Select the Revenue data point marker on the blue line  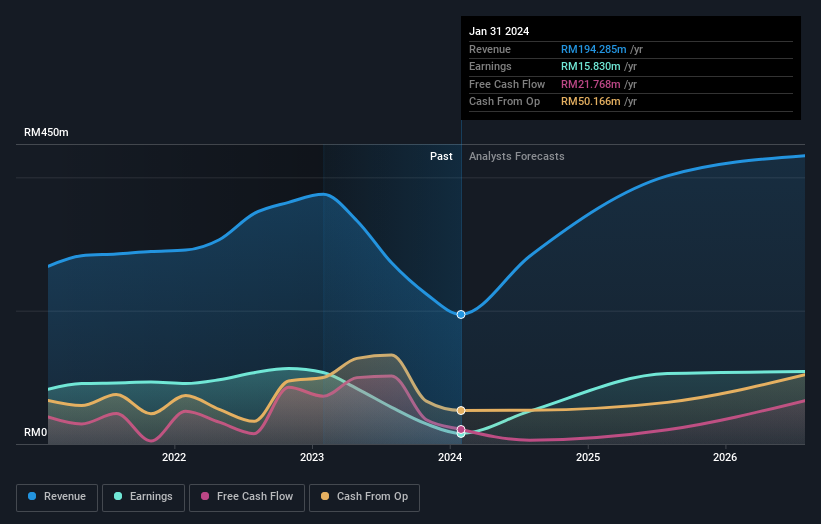[461, 315]
